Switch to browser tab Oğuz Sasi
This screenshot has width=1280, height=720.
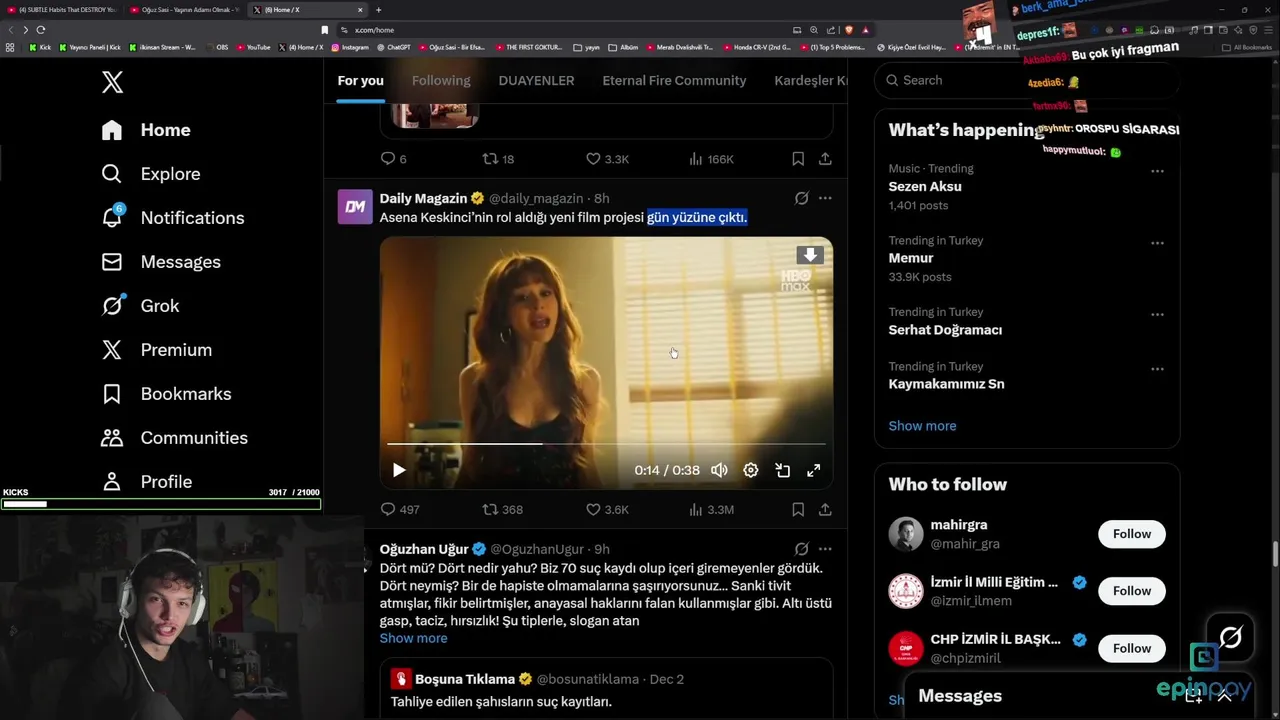point(185,10)
